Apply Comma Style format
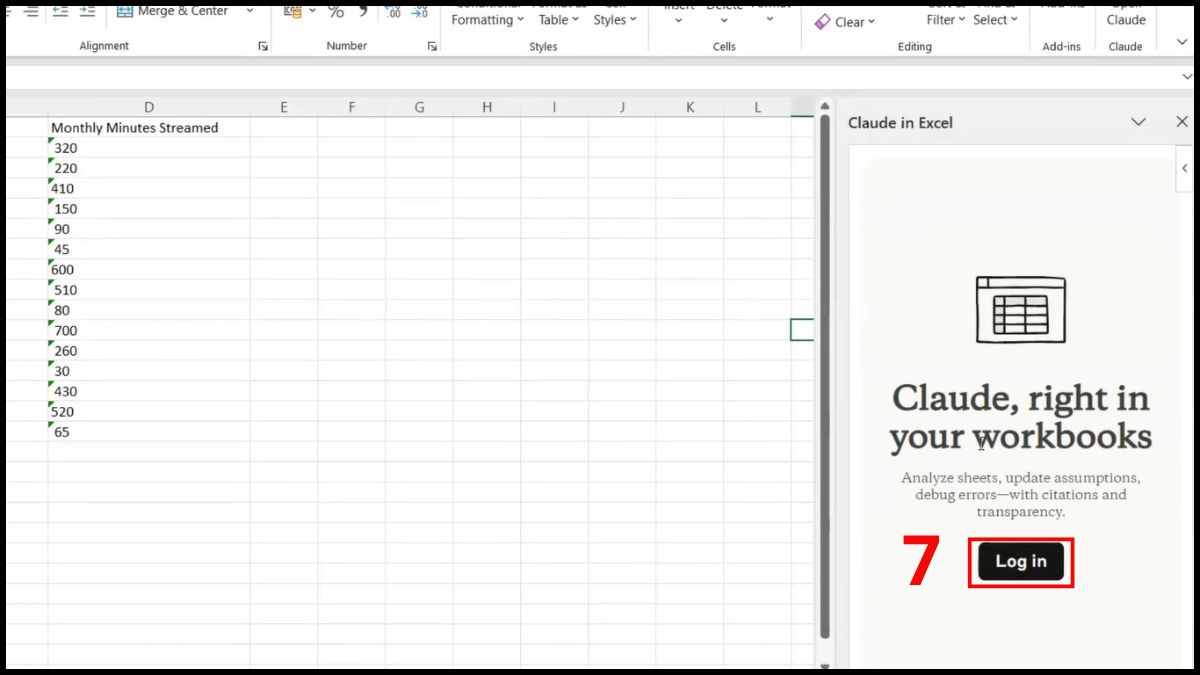 [x=363, y=11]
